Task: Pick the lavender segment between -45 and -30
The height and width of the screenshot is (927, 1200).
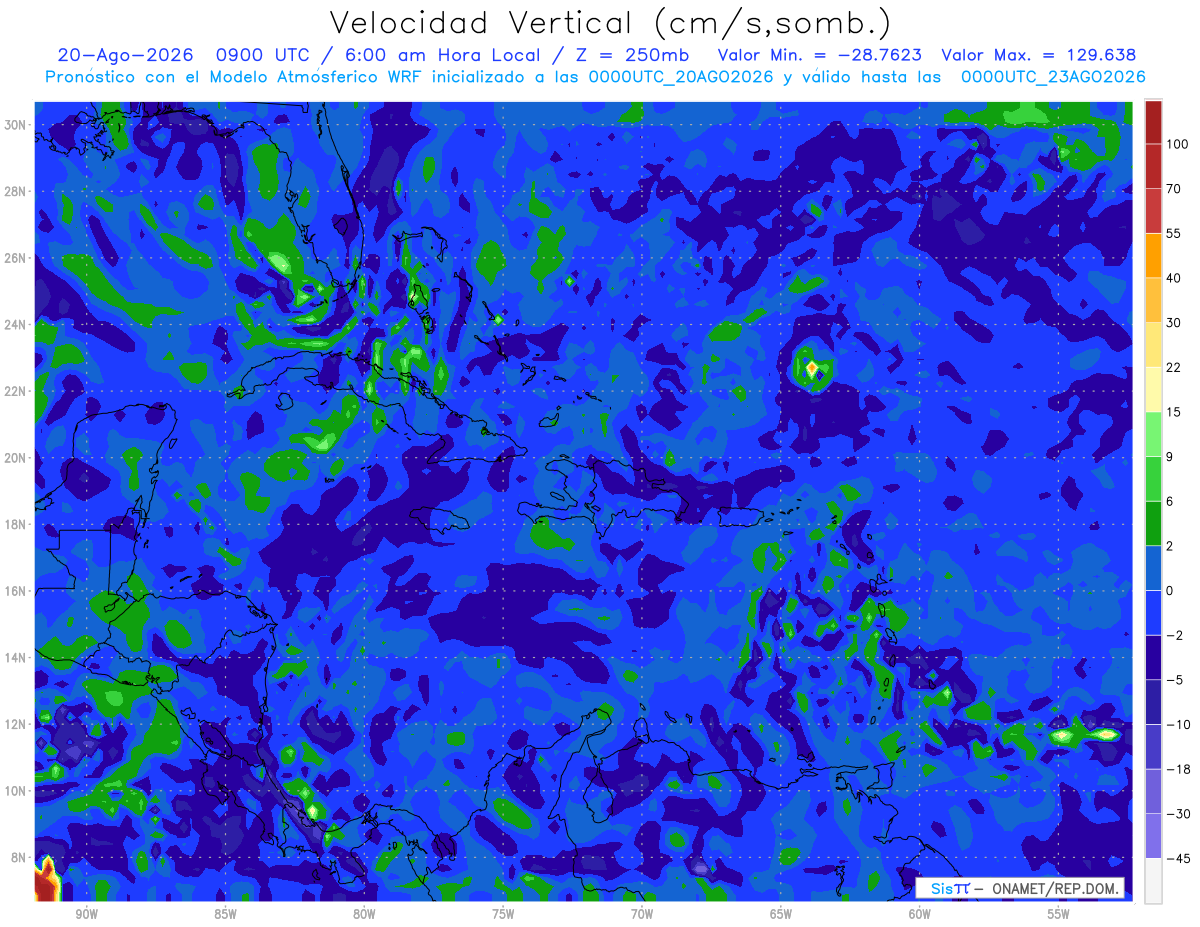Action: coord(1153,836)
